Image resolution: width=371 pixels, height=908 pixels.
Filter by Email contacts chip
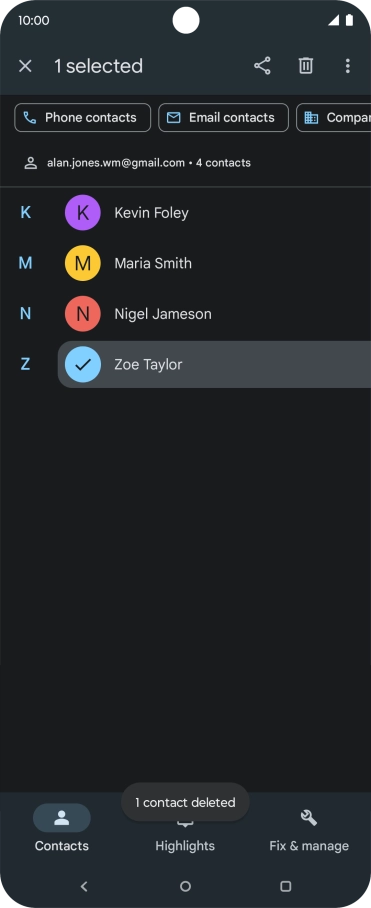[x=223, y=118]
